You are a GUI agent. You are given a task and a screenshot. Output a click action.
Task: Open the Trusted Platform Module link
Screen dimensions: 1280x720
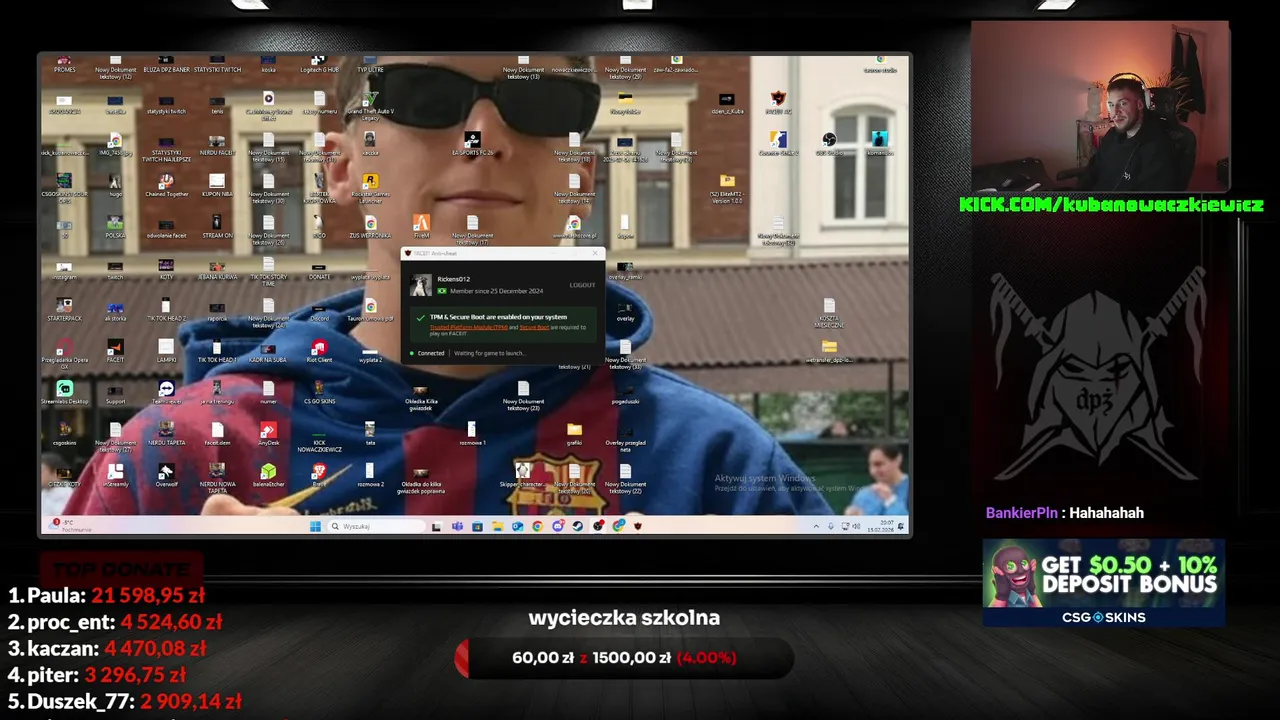click(469, 327)
